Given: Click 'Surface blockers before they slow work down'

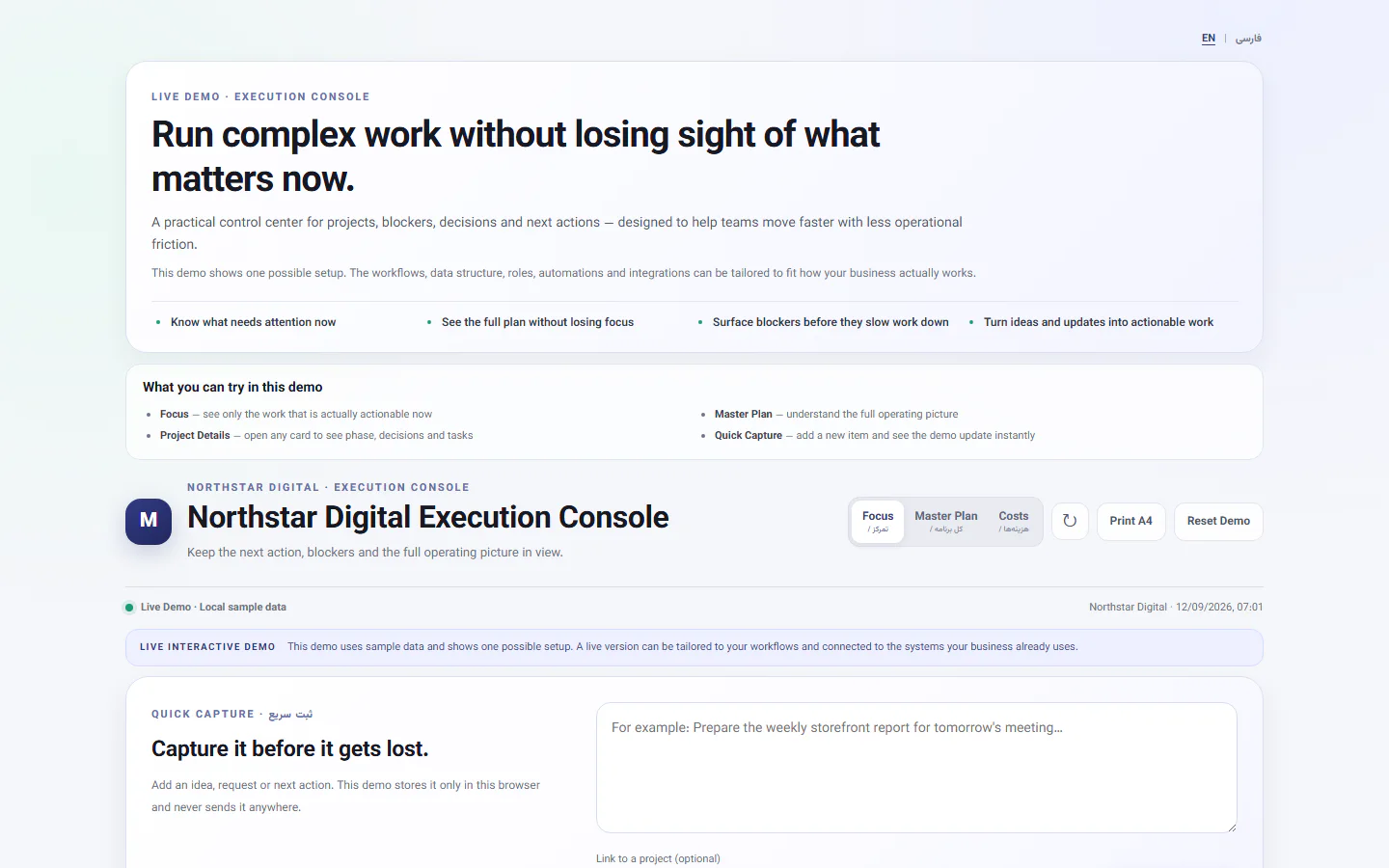Looking at the screenshot, I should [x=831, y=322].
